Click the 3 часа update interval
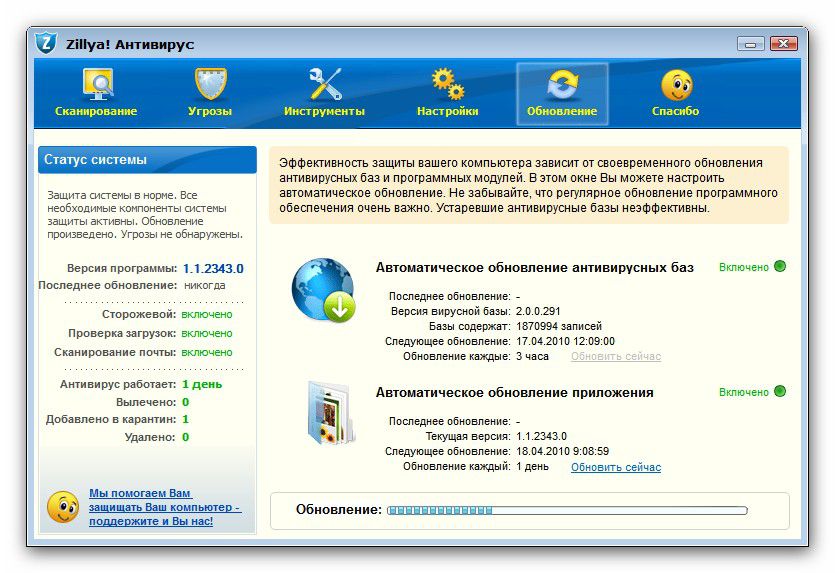 [x=532, y=356]
